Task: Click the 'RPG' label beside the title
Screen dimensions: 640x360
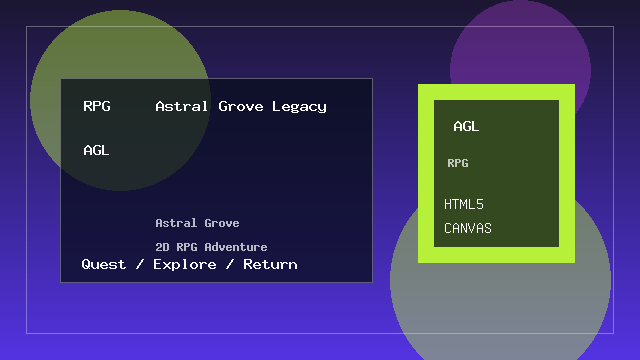Action: [x=97, y=106]
